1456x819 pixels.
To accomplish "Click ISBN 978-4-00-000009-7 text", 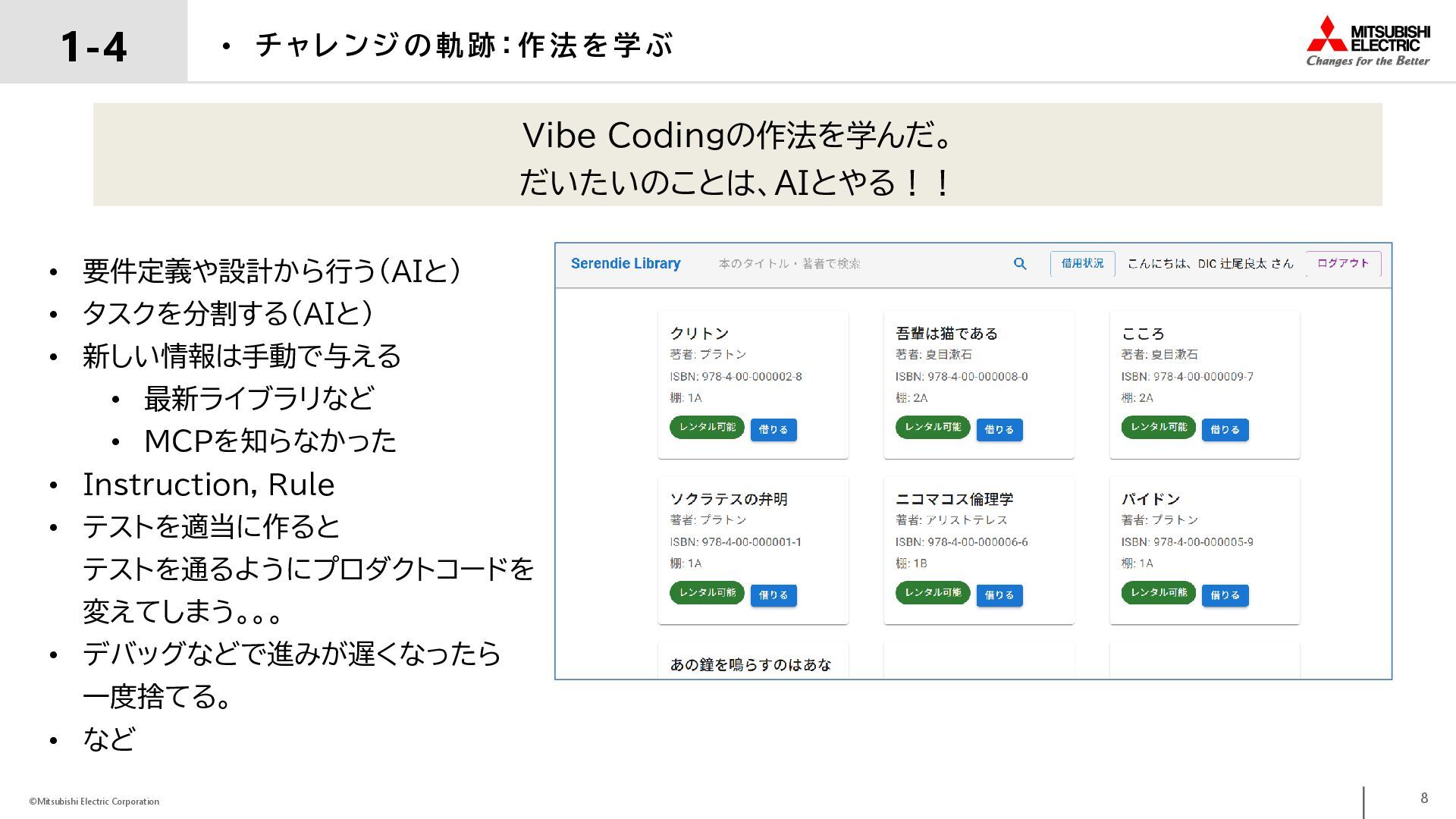I will point(1188,376).
